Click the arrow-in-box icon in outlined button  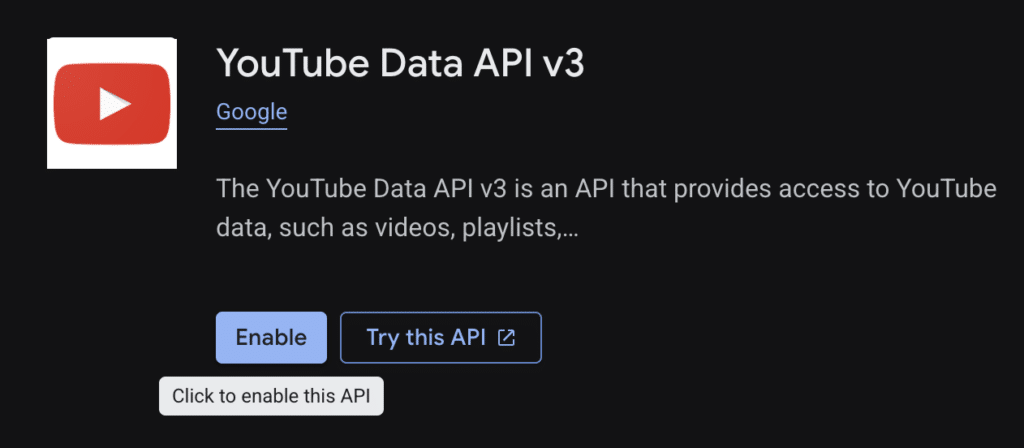point(506,338)
